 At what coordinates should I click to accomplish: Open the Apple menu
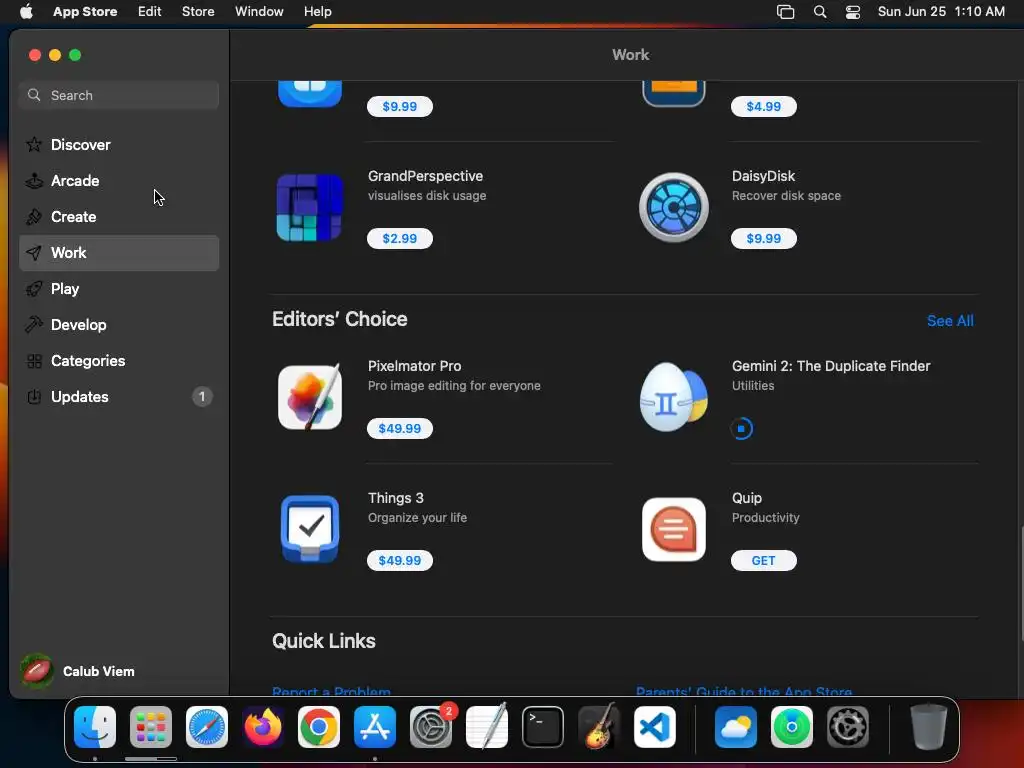point(26,12)
